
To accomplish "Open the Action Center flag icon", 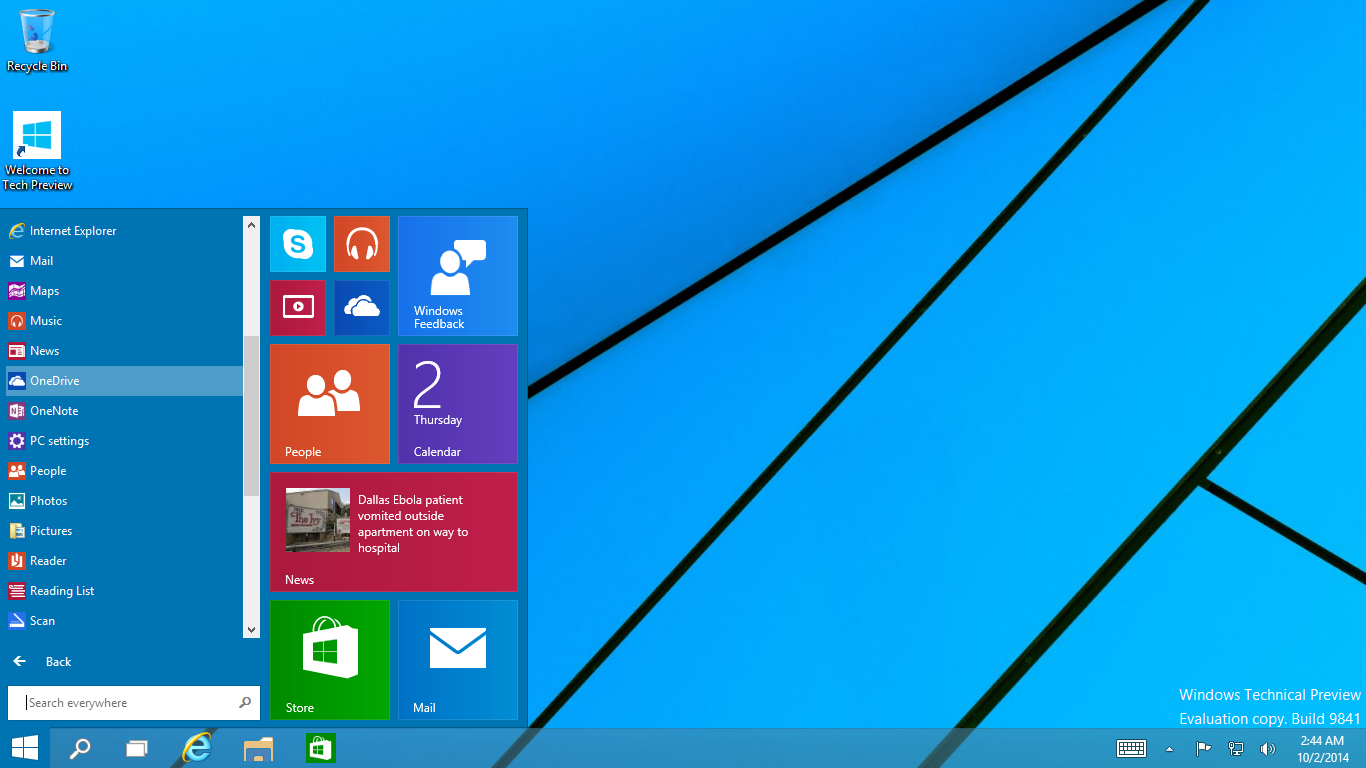I will [1204, 748].
